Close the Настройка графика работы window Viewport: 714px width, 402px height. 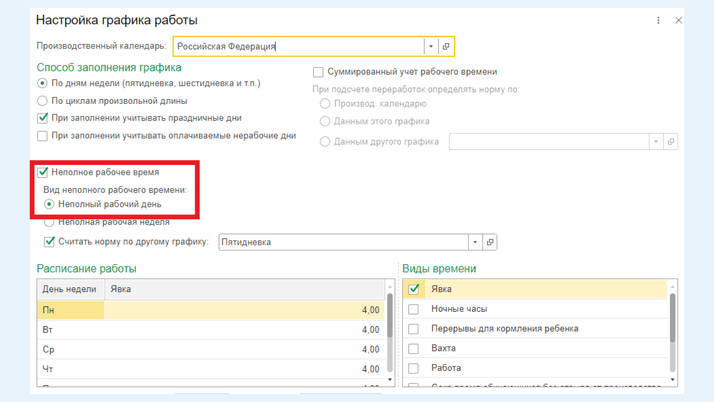(x=679, y=20)
